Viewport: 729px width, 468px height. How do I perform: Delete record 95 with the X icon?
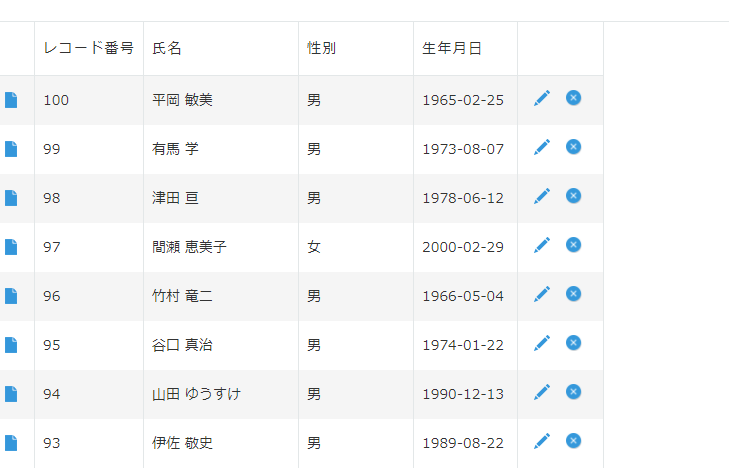coord(573,343)
